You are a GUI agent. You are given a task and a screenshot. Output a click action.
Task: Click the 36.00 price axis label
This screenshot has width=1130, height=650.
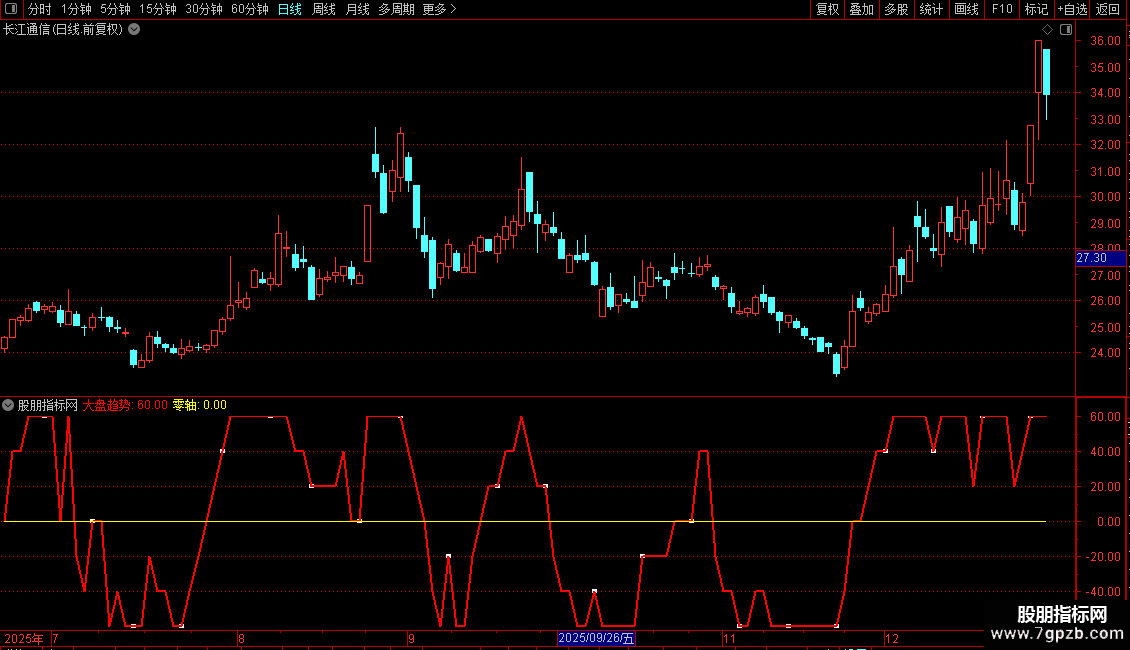coord(1105,41)
